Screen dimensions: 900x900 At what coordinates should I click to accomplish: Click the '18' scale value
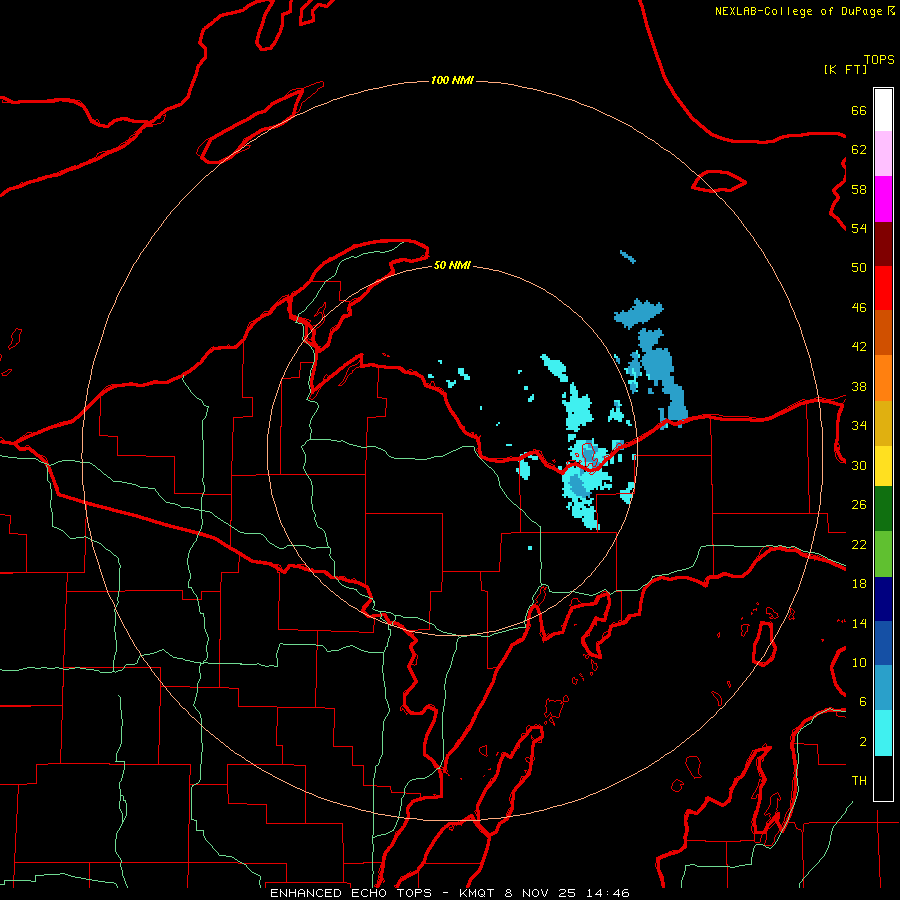(859, 584)
